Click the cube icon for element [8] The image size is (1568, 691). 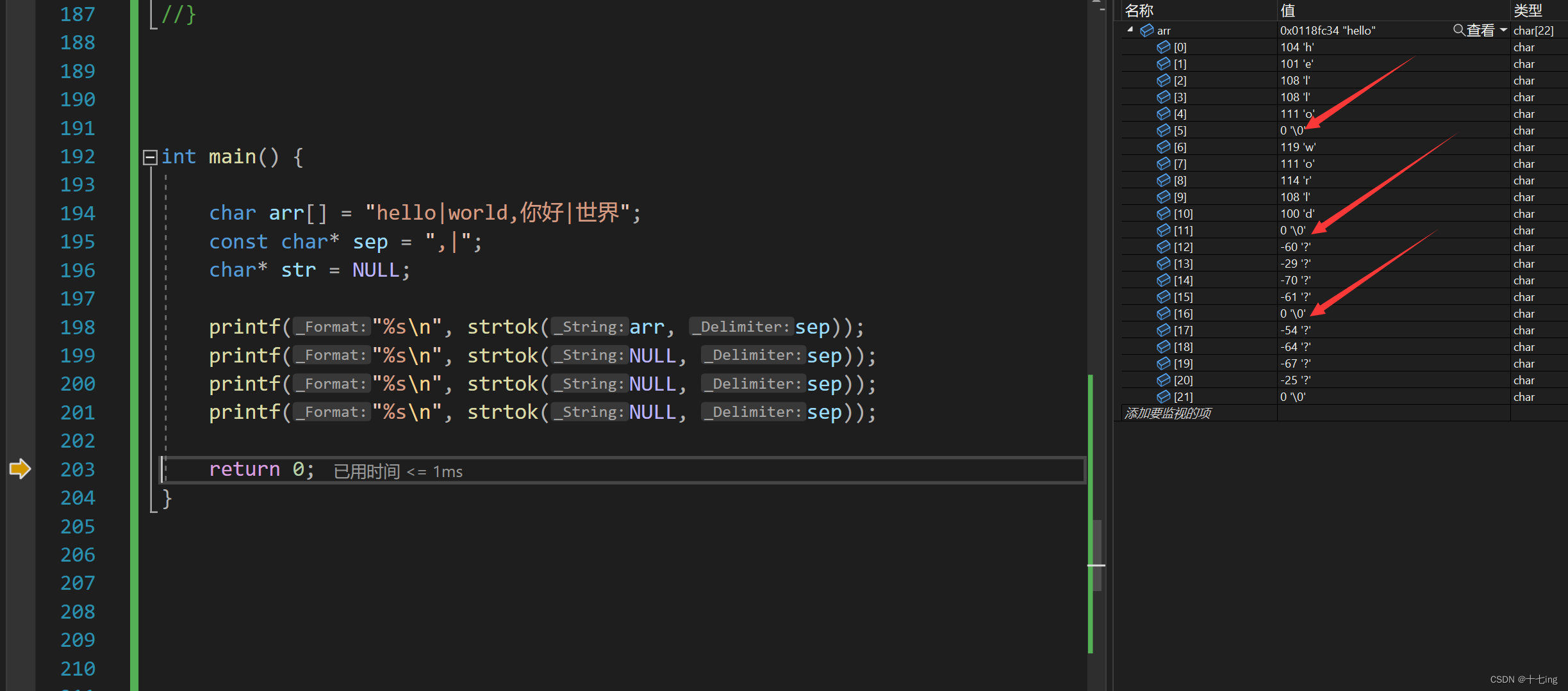click(1164, 180)
